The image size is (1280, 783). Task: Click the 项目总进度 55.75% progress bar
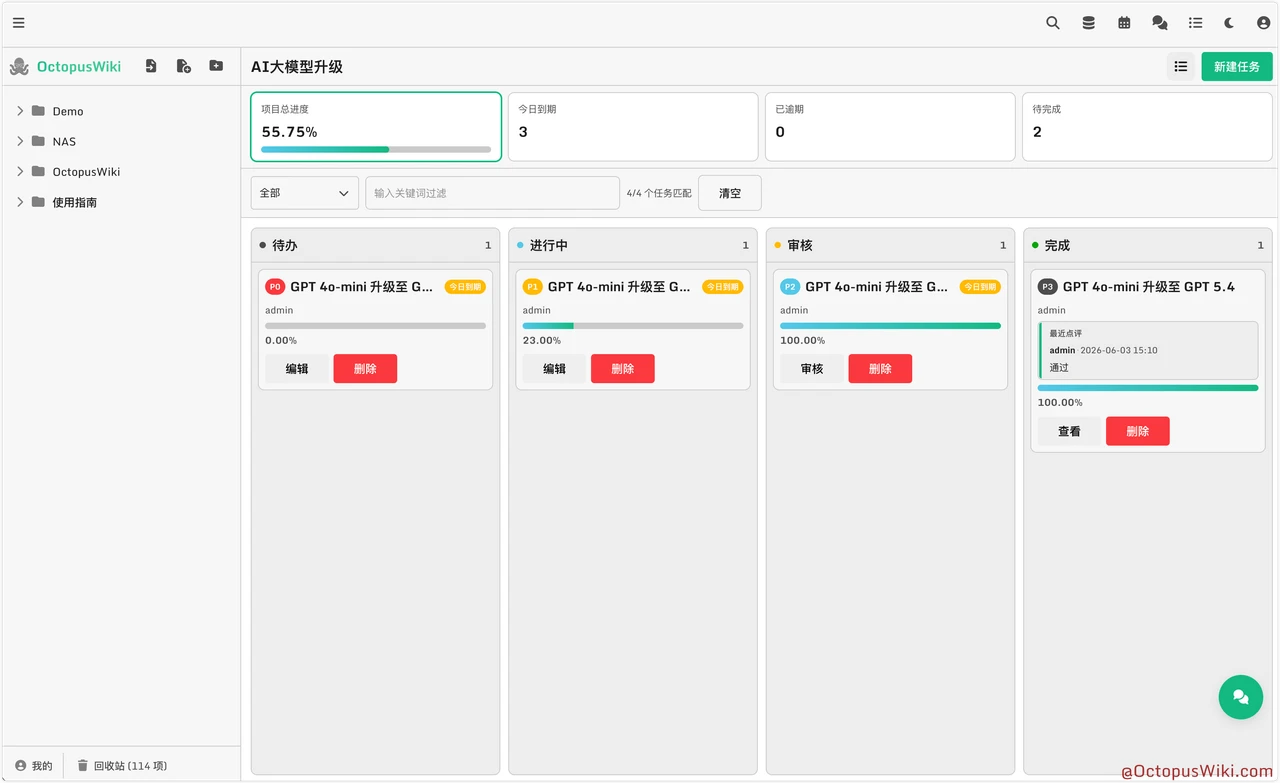click(x=376, y=150)
